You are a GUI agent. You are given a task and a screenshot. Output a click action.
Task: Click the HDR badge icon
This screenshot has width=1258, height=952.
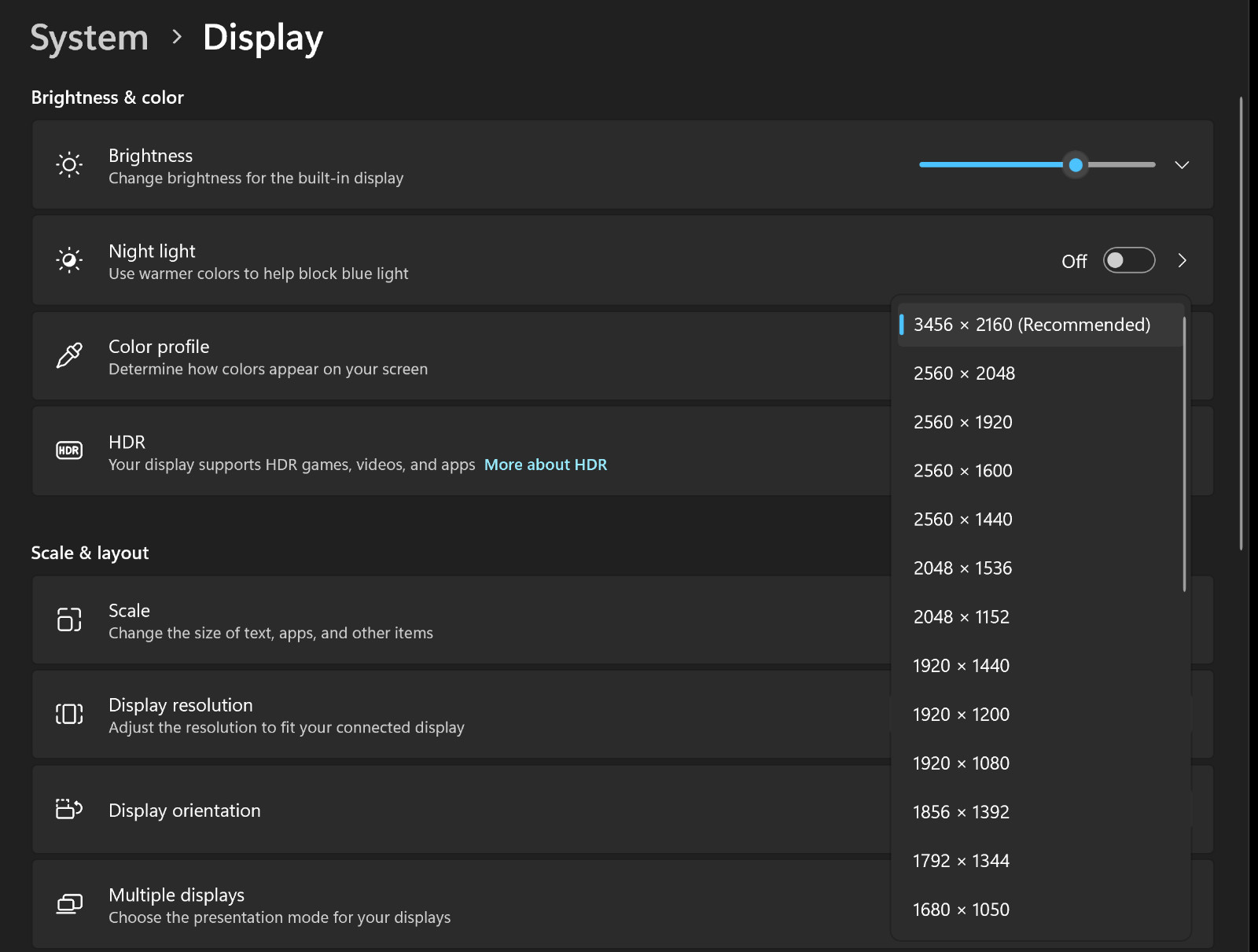coord(69,450)
